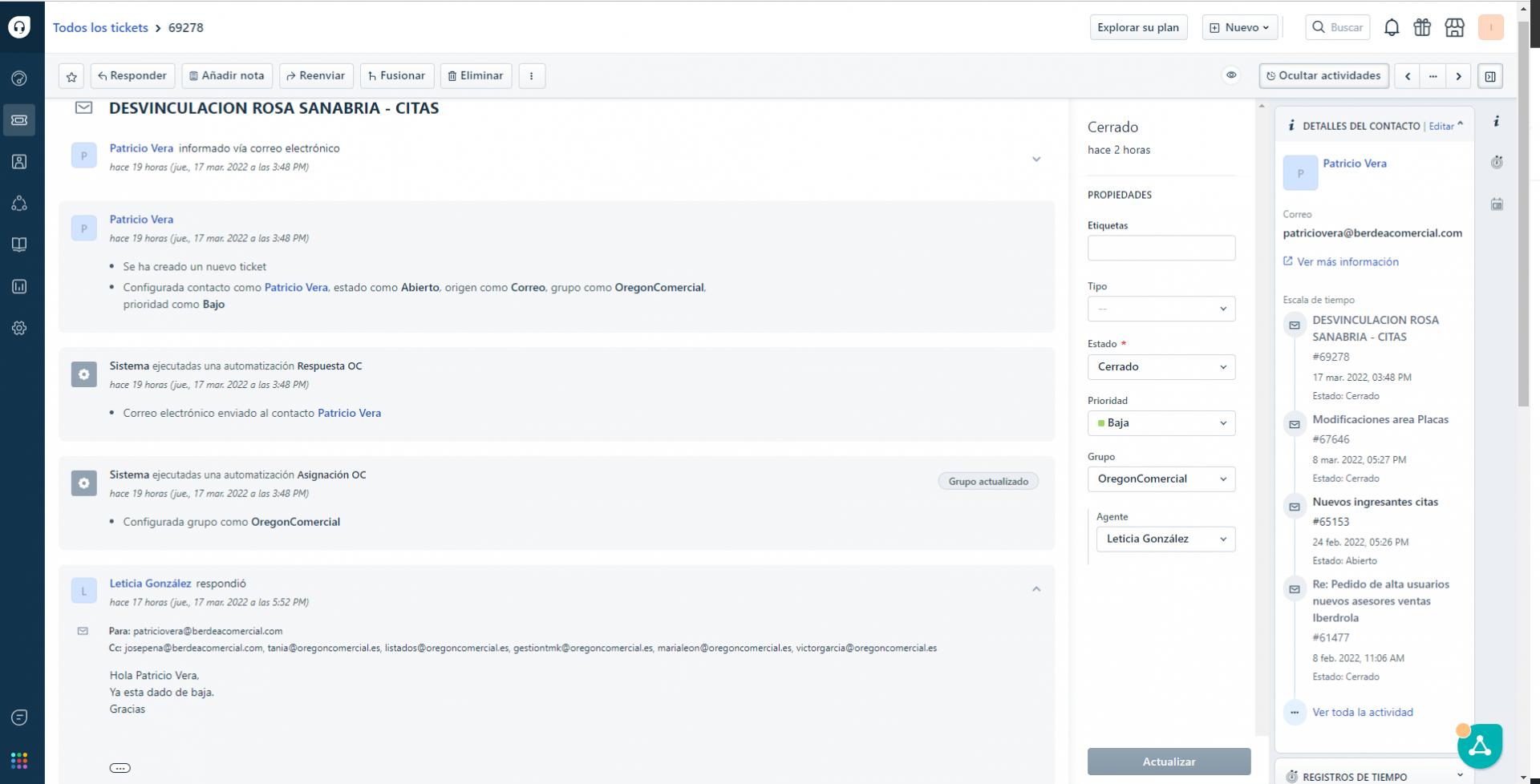Screen dimensions: 1540x784
Task: Click the Actualizar button
Action: click(x=1169, y=762)
